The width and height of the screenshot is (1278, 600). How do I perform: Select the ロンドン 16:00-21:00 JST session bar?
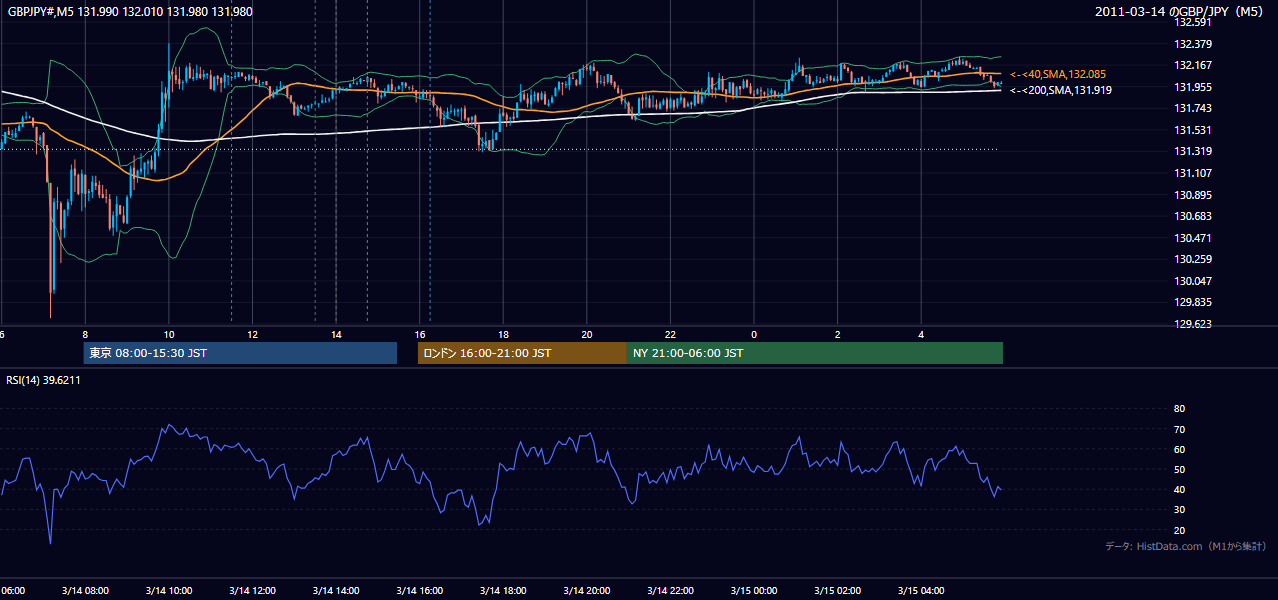522,353
